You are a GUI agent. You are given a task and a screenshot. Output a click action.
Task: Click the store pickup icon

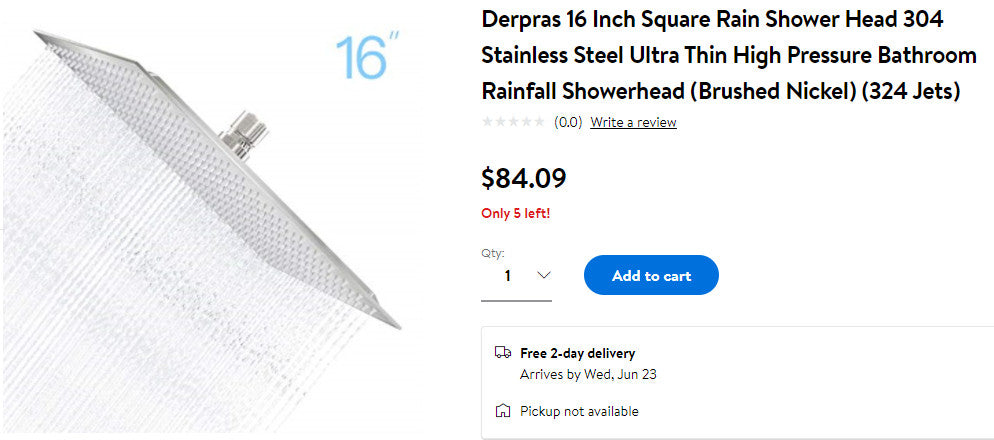click(x=503, y=411)
